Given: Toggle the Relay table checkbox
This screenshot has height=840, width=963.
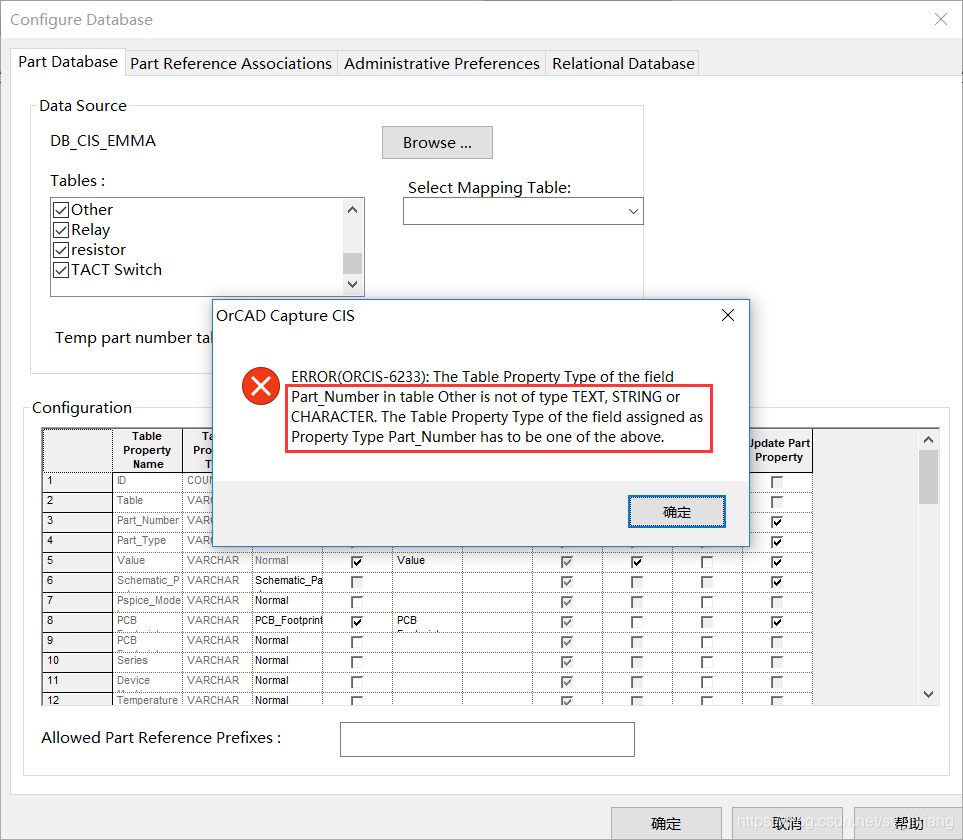Looking at the screenshot, I should tap(61, 230).
